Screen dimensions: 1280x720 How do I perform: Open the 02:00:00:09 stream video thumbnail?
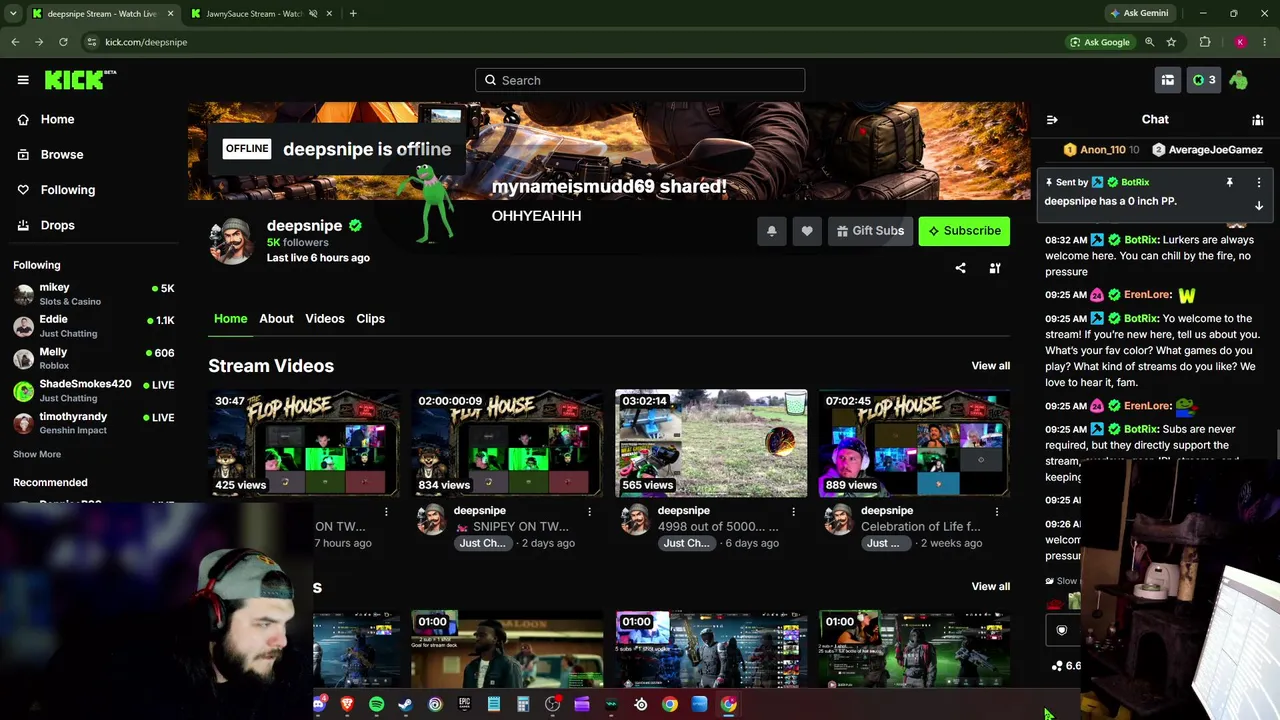click(508, 443)
